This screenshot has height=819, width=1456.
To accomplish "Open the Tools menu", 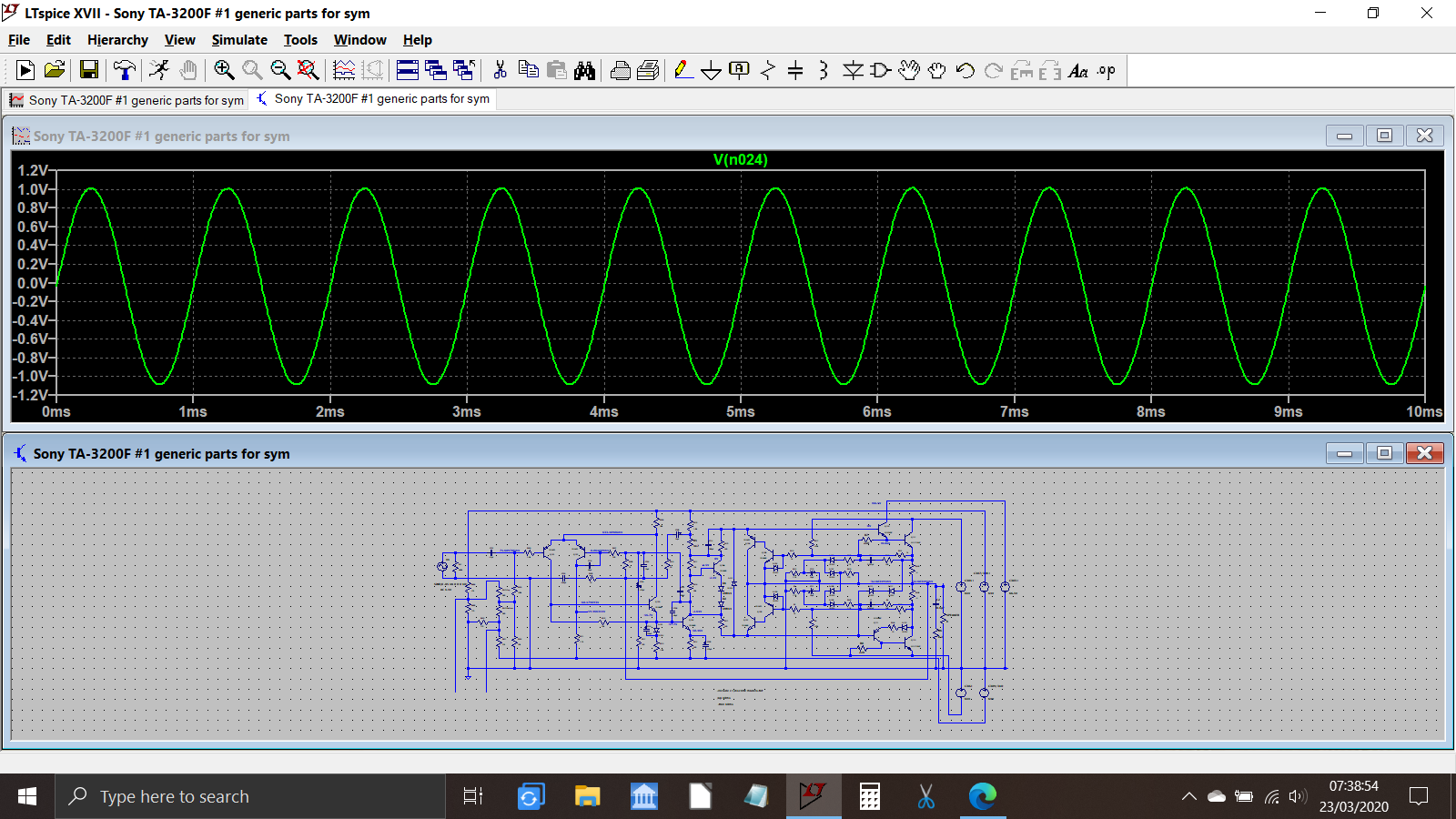I will [300, 40].
